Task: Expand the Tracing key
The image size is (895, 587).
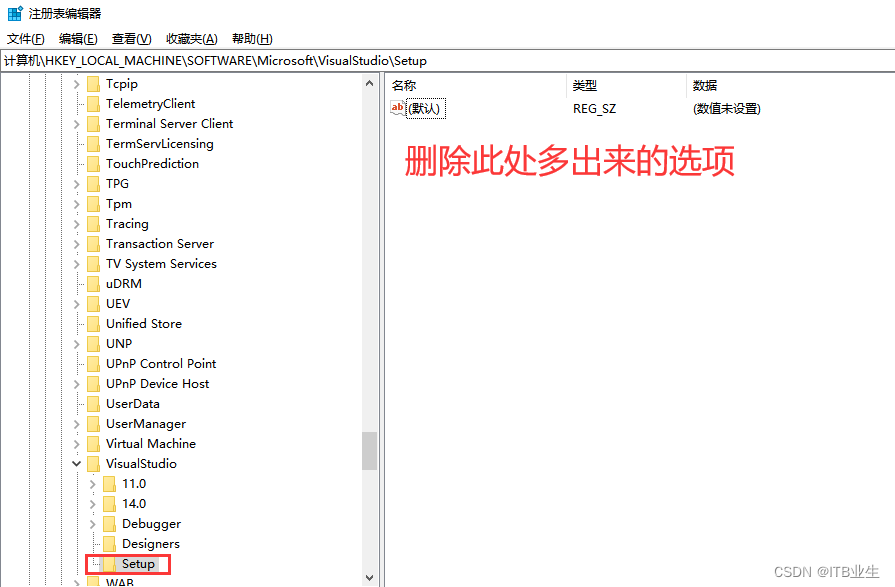Action: coord(76,224)
